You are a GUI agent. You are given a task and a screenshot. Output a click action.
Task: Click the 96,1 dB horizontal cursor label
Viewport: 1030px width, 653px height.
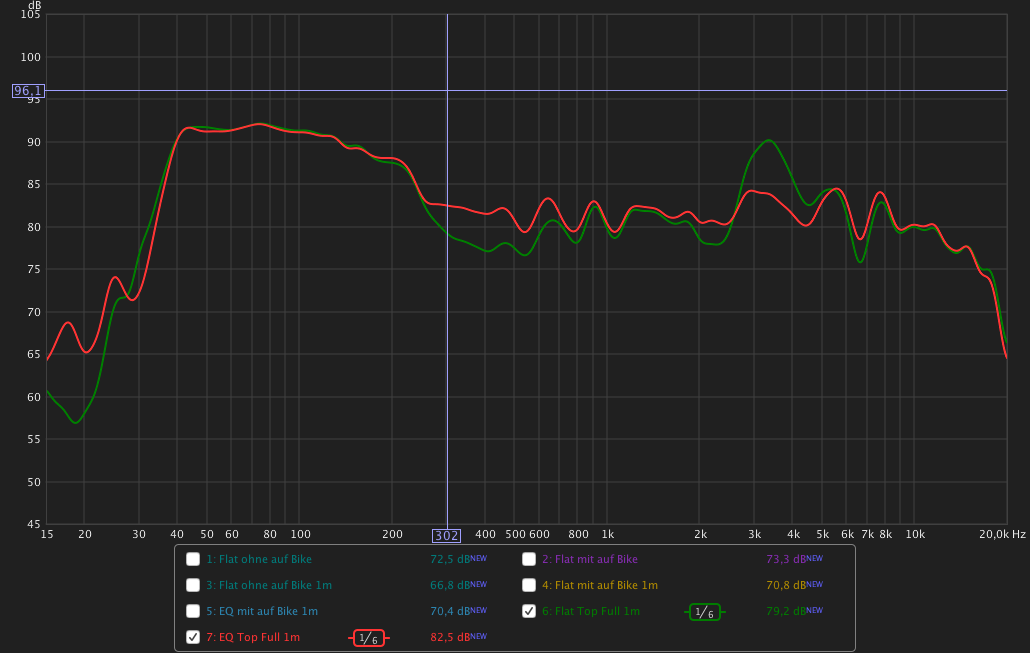(28, 91)
